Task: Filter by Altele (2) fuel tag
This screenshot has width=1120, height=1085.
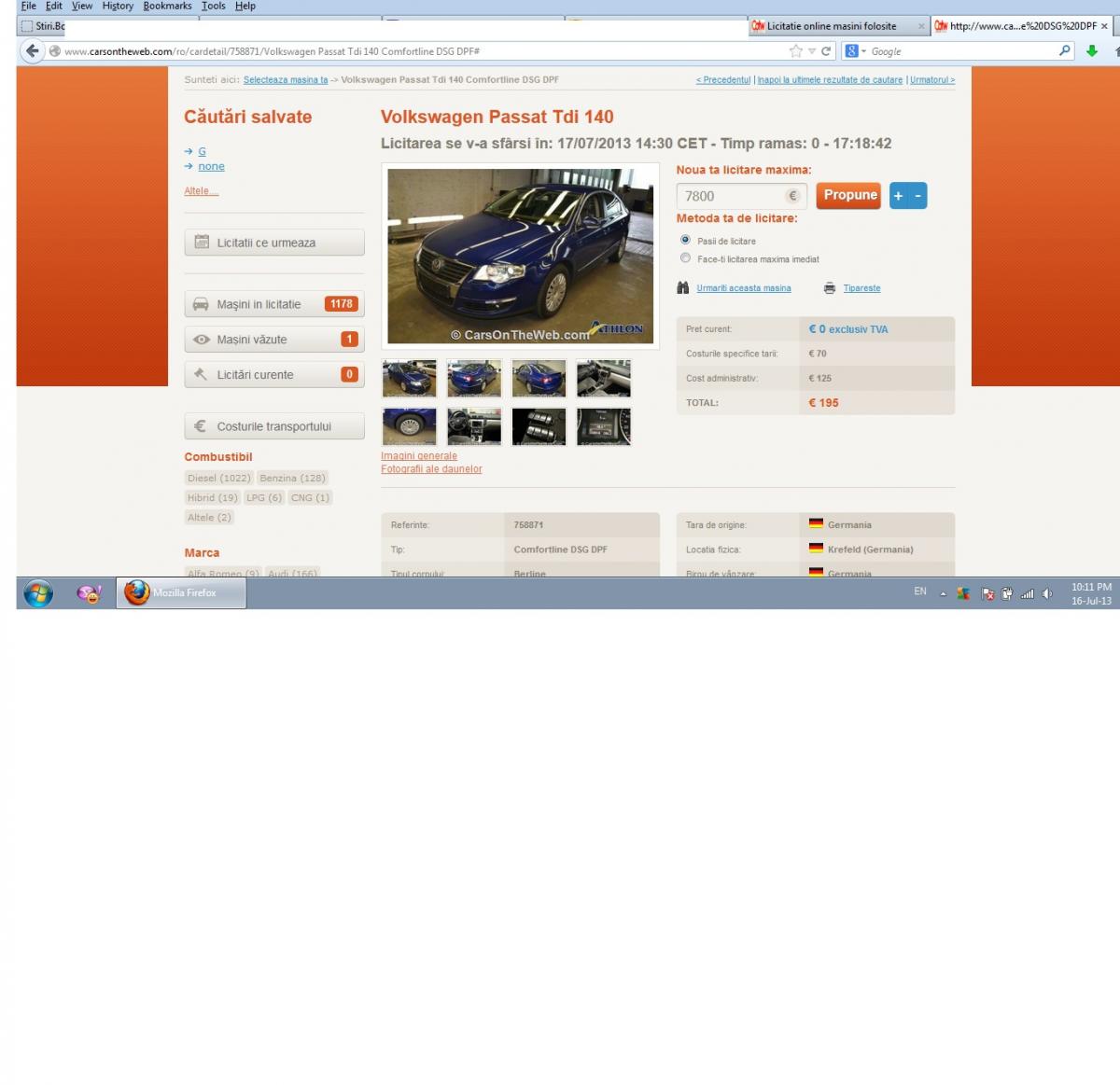Action: [209, 517]
